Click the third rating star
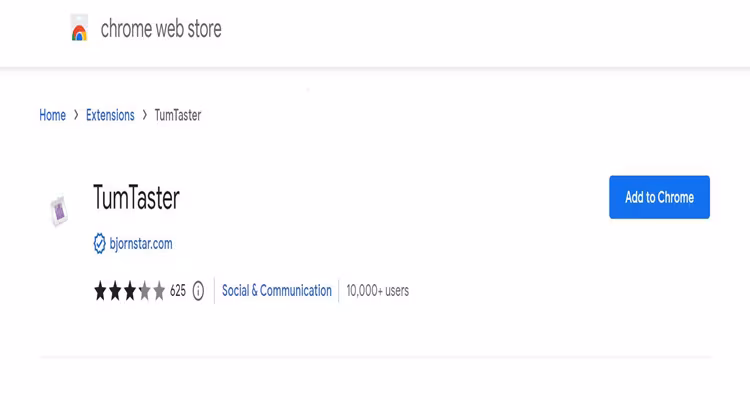750x400 pixels. tap(129, 291)
